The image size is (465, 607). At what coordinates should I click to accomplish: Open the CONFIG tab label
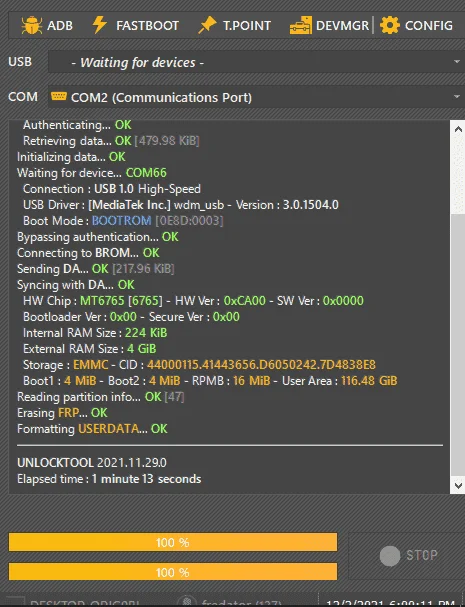coord(429,26)
